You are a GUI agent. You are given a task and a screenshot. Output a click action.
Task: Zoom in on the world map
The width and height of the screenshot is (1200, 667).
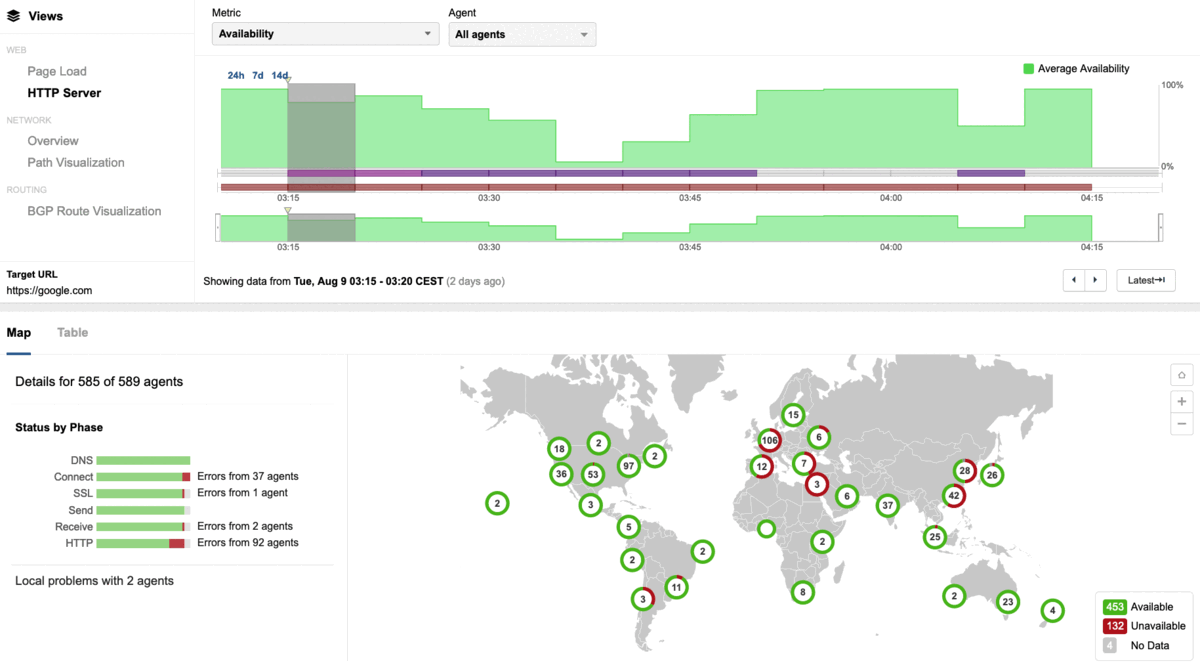[x=1181, y=401]
